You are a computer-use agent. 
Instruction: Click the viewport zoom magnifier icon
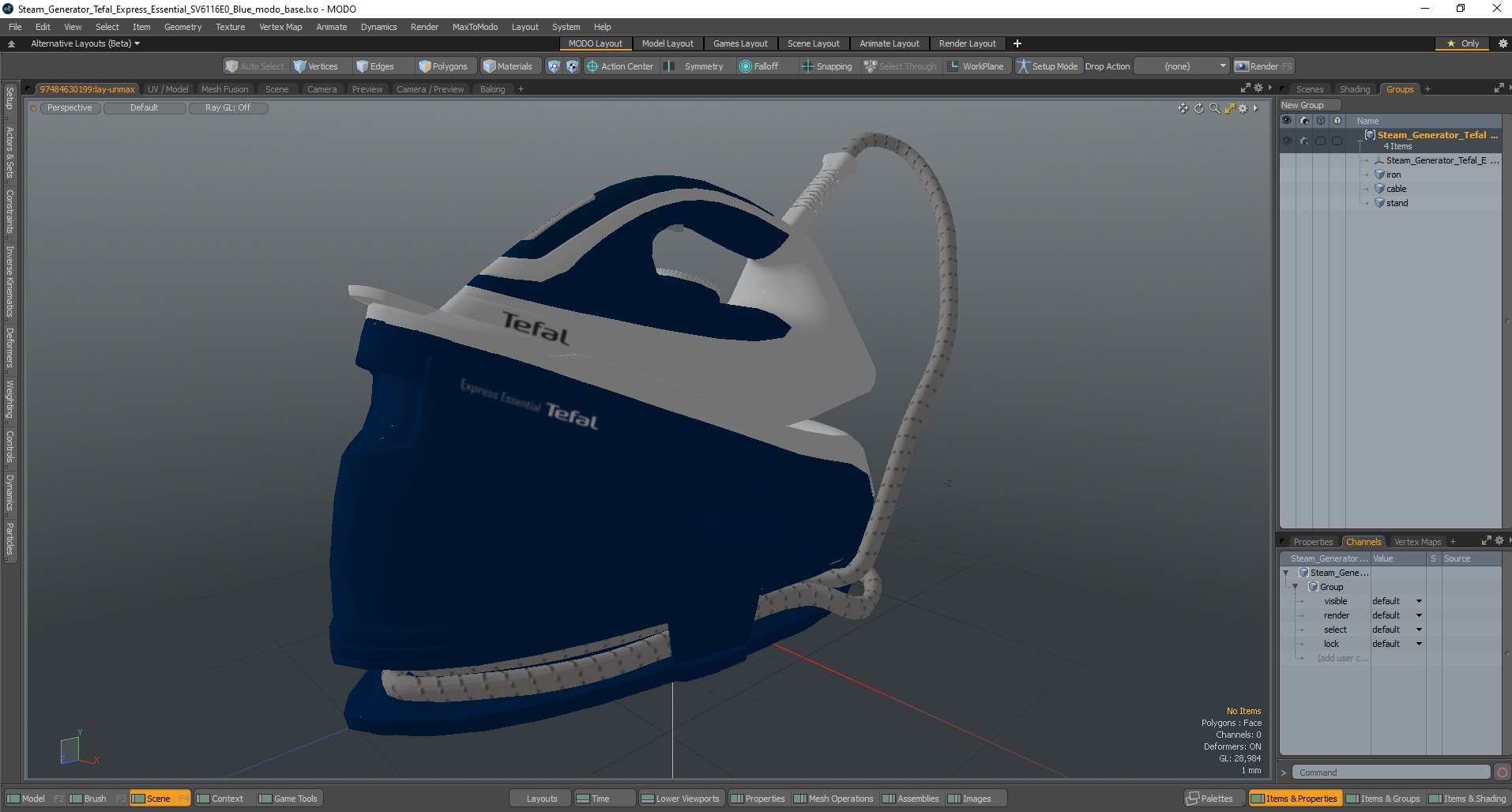tap(1214, 108)
